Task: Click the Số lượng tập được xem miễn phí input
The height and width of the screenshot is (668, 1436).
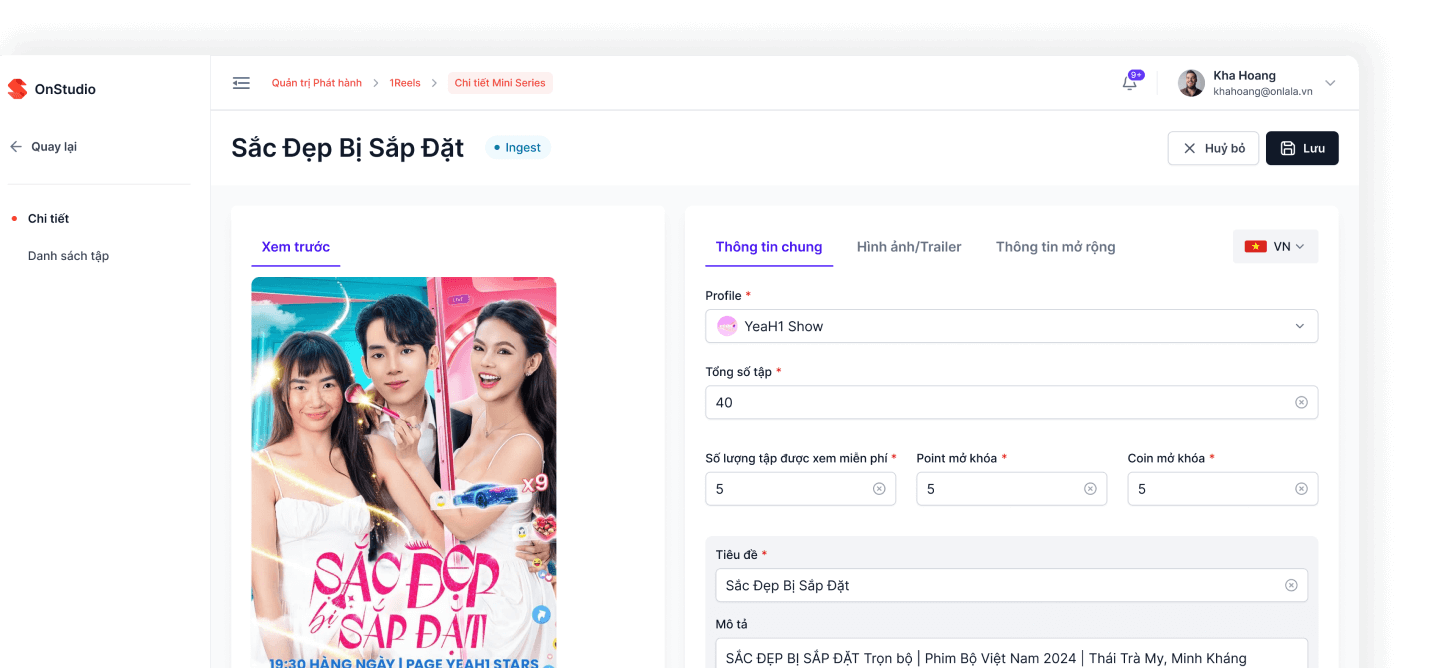Action: pos(800,489)
